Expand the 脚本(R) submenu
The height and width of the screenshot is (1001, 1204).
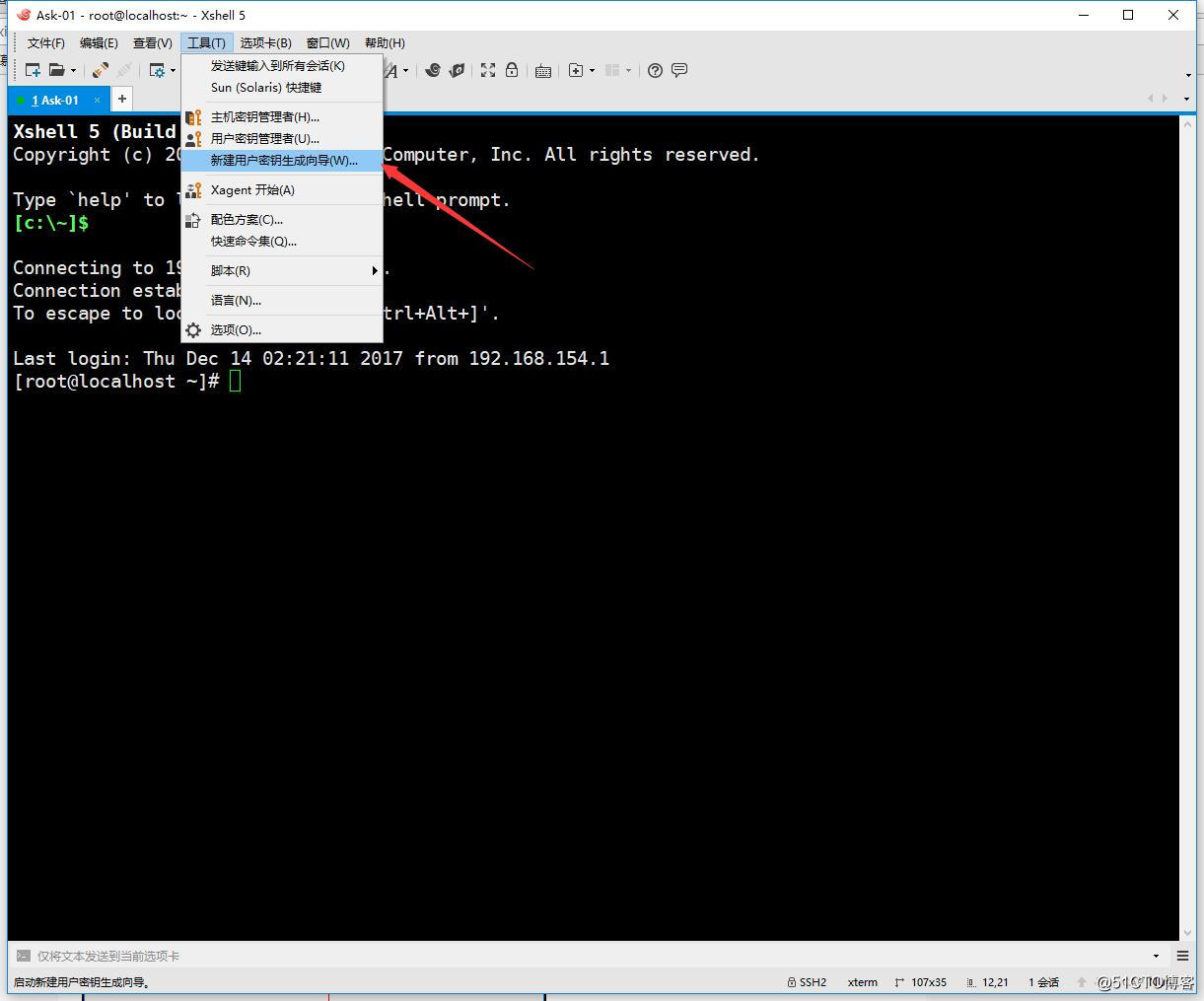(x=282, y=271)
